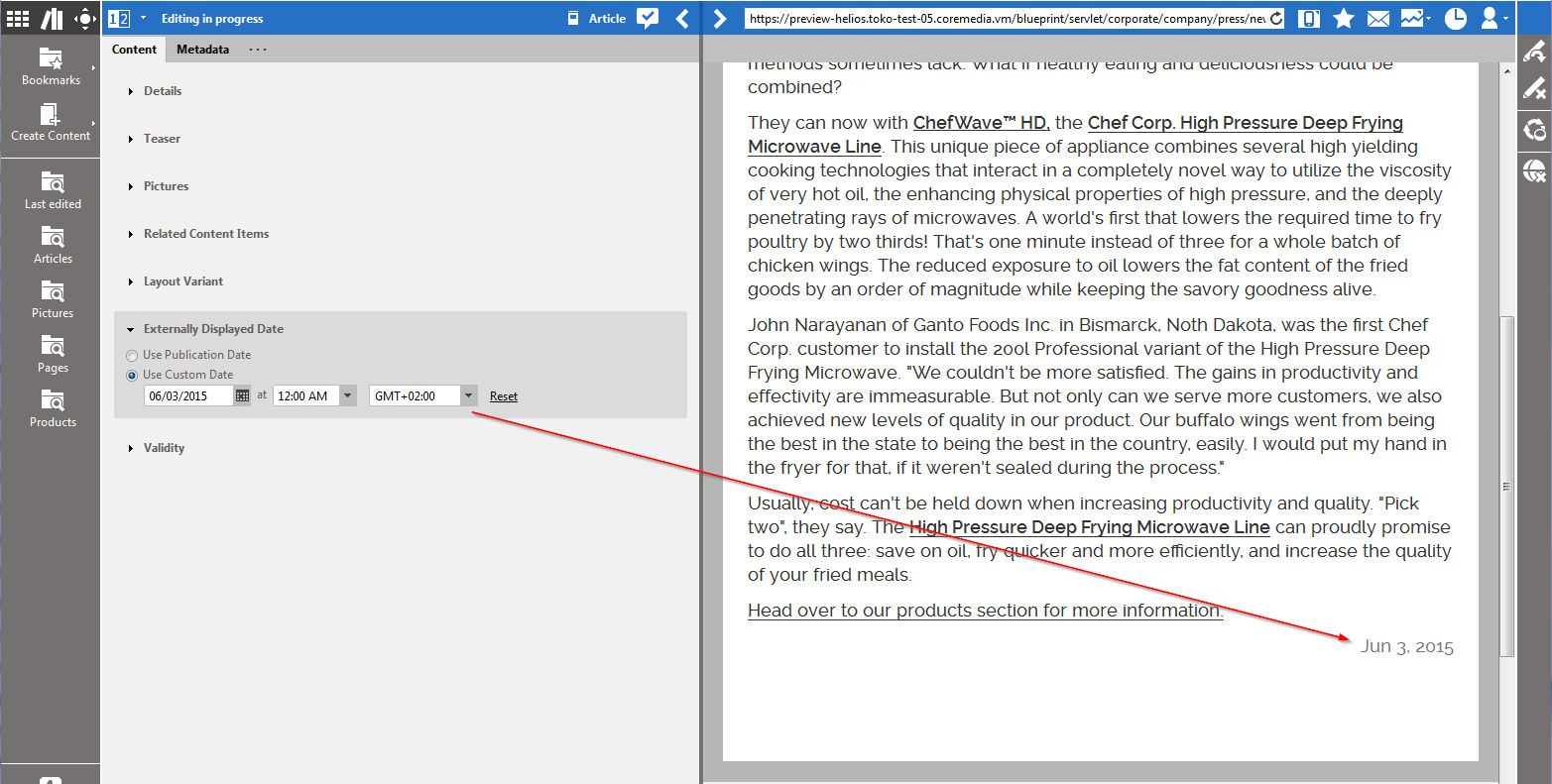Select Use Publication Date radio button
This screenshot has height=784, width=1552.
coord(132,356)
